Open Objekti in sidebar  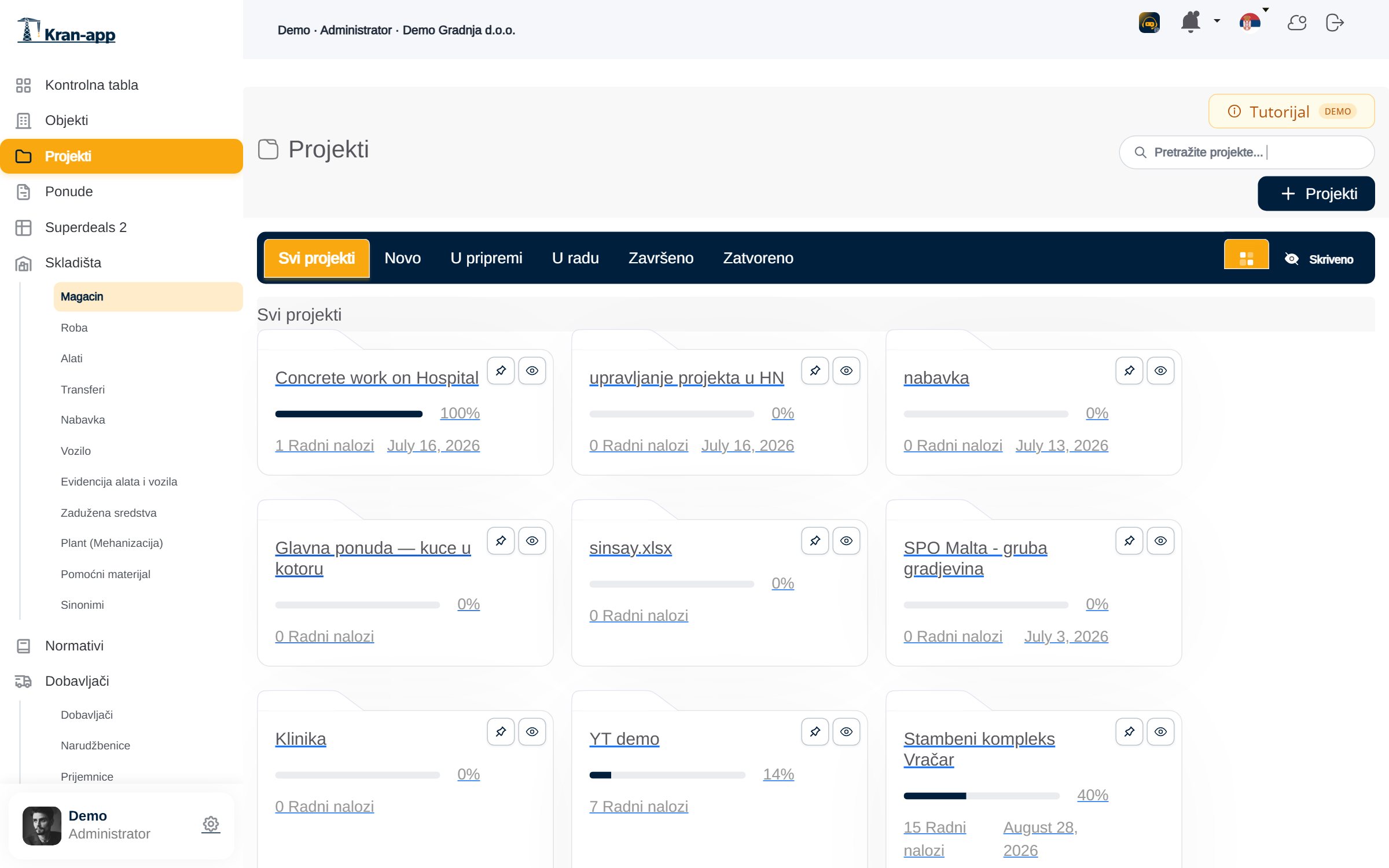[122, 120]
